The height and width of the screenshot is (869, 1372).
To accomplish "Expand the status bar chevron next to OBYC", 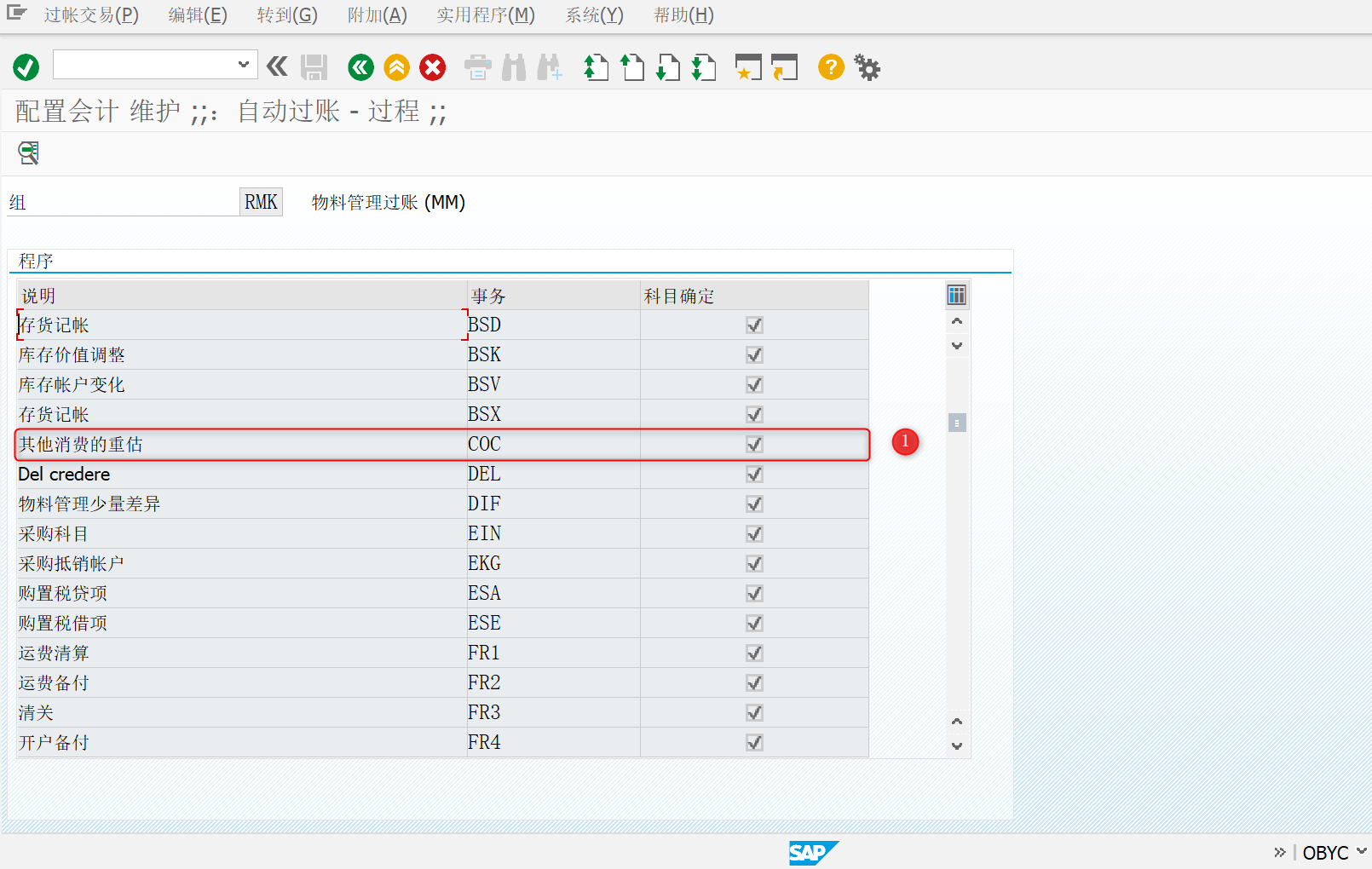I will pos(1360,852).
